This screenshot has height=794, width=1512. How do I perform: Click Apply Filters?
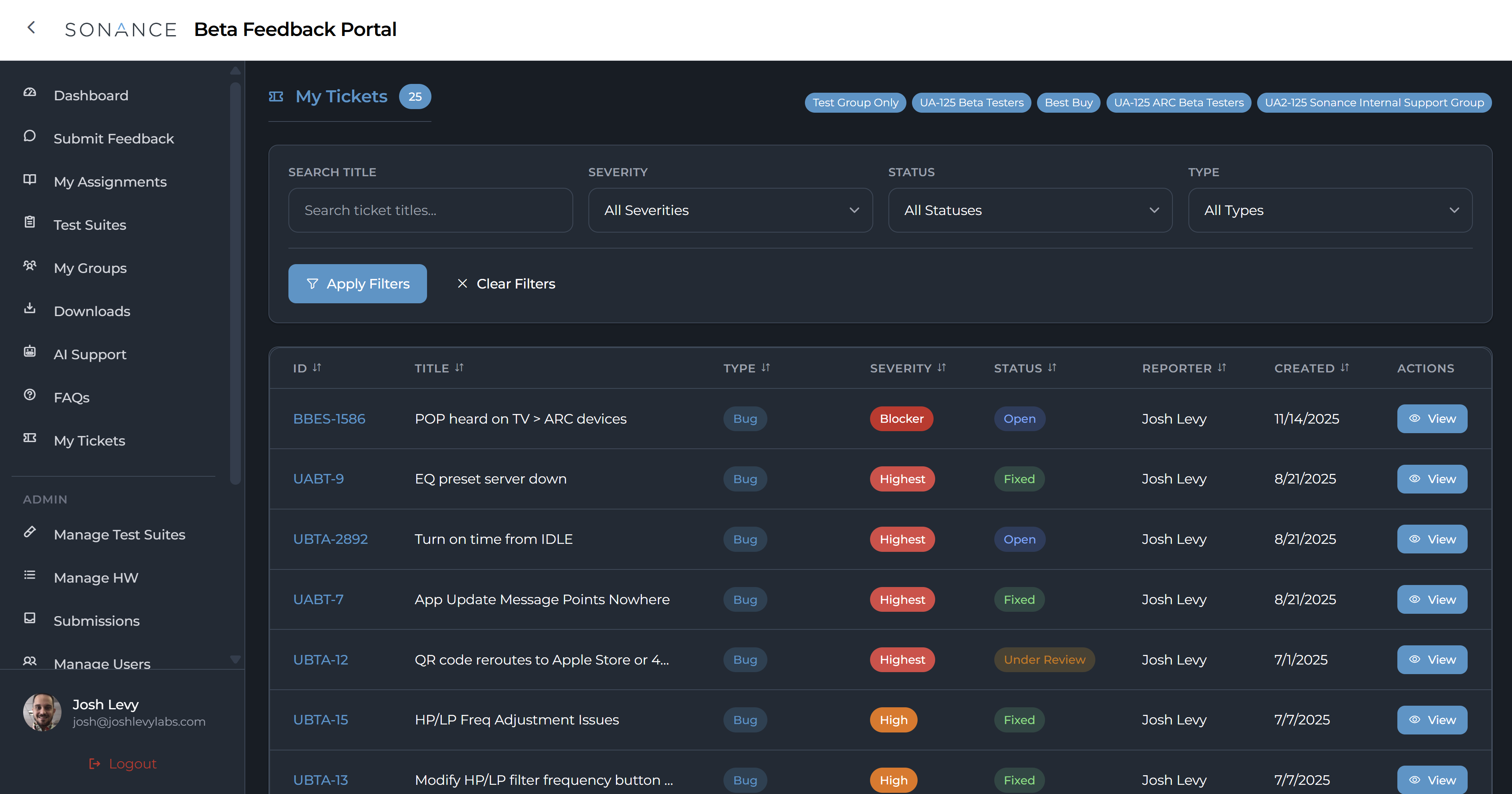click(x=358, y=284)
